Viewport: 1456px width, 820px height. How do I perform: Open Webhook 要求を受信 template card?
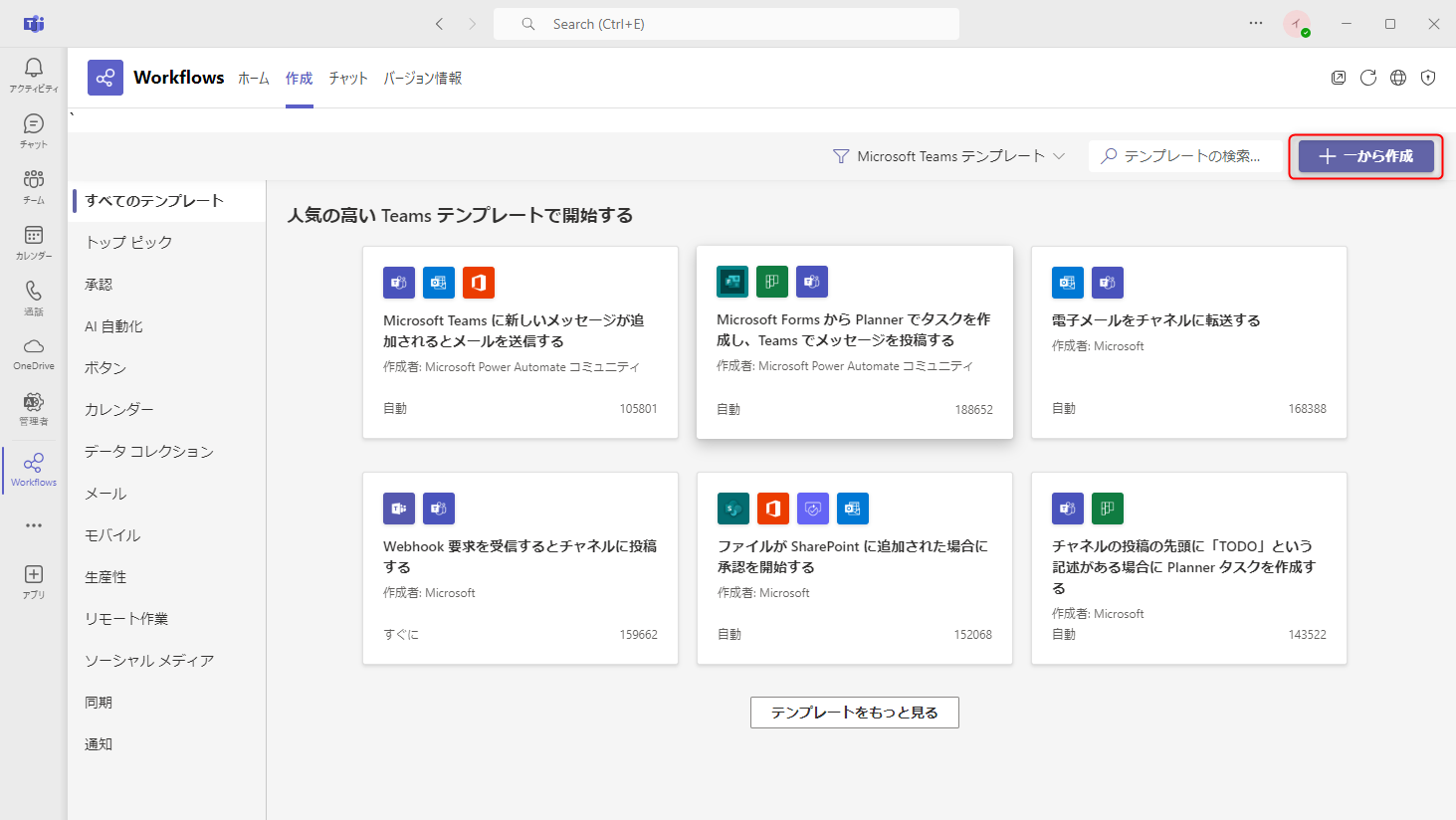click(x=520, y=568)
